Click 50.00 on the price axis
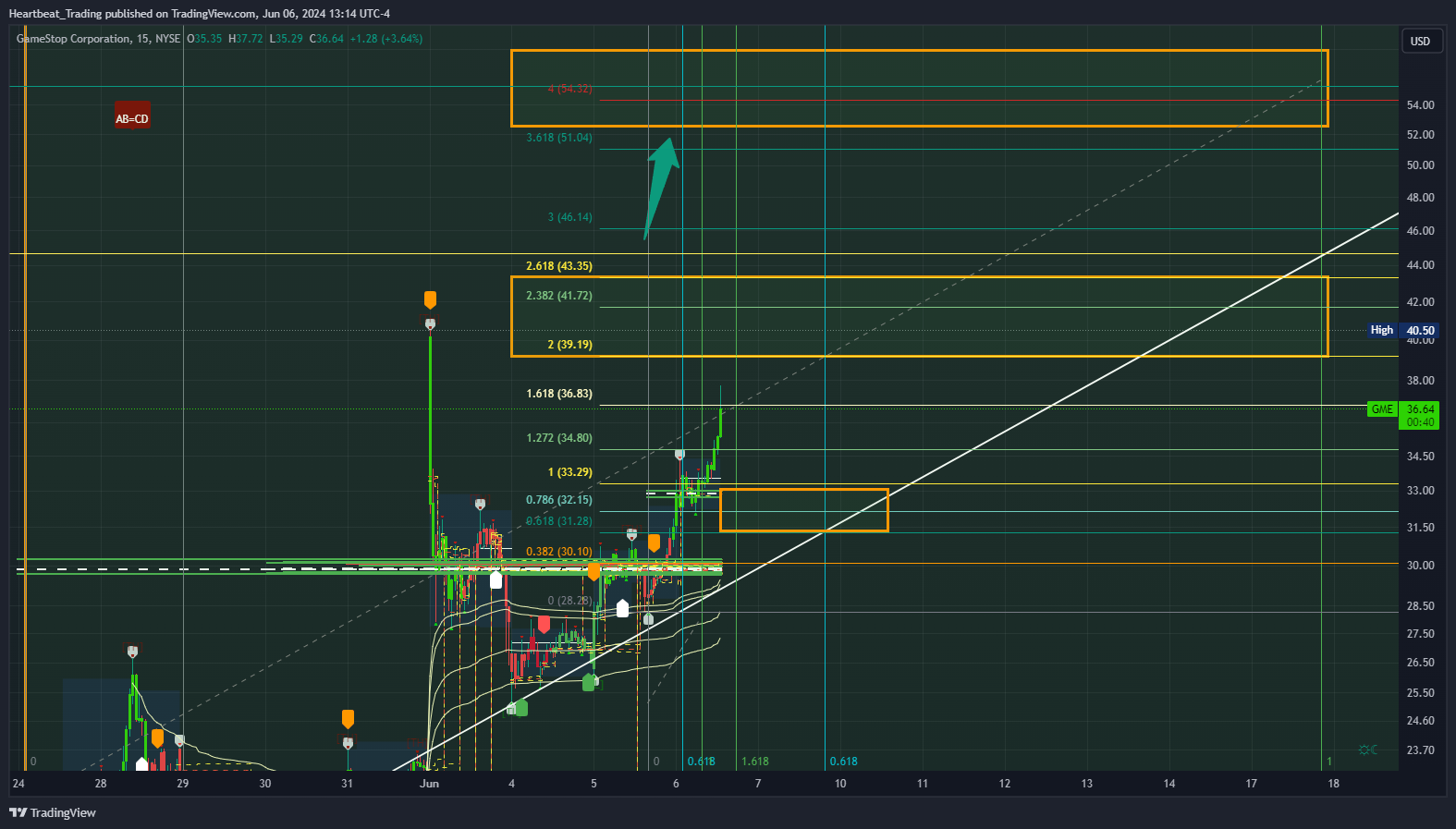 click(1421, 165)
